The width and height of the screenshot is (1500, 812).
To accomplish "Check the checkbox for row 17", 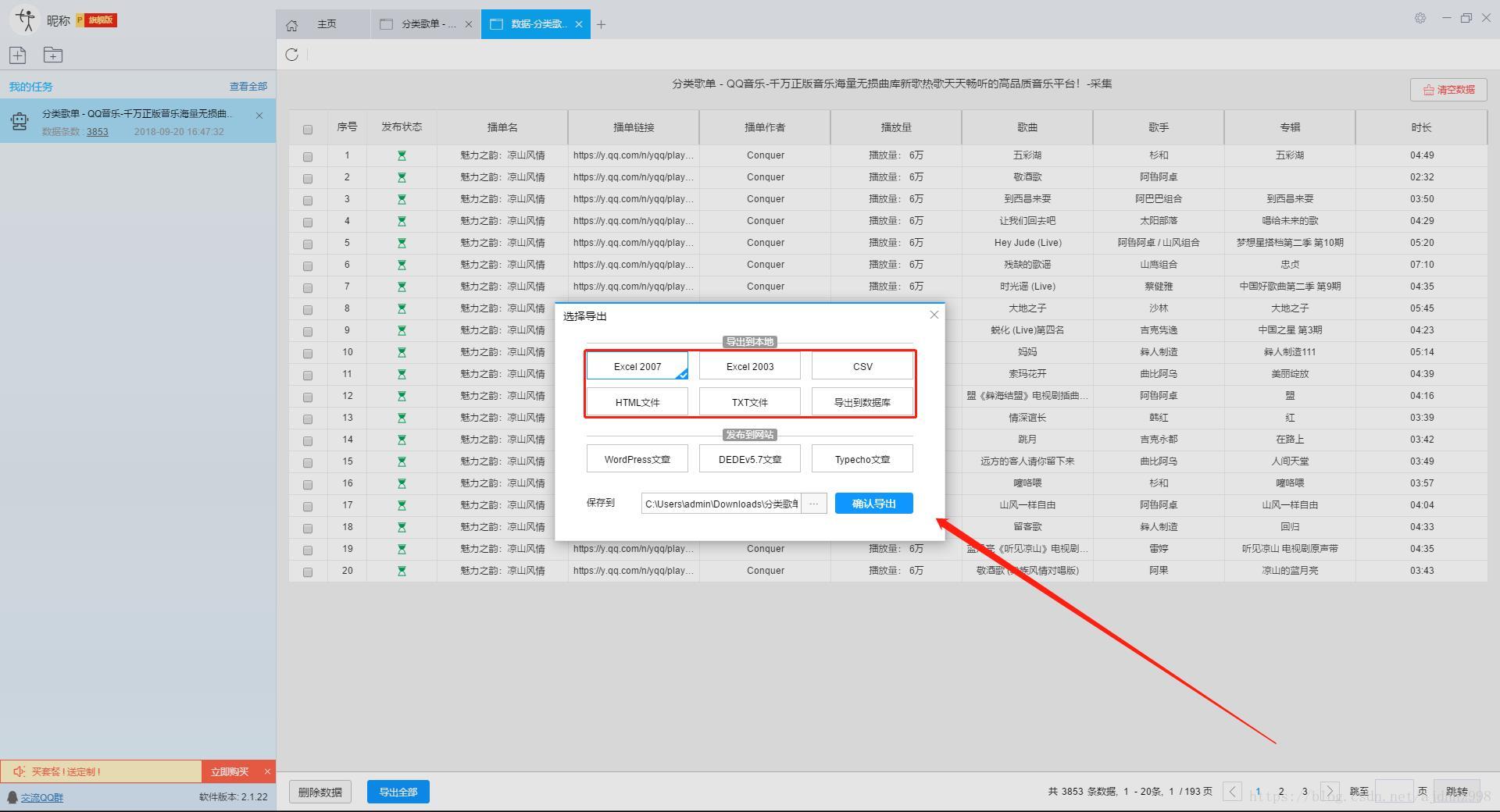I will point(307,507).
